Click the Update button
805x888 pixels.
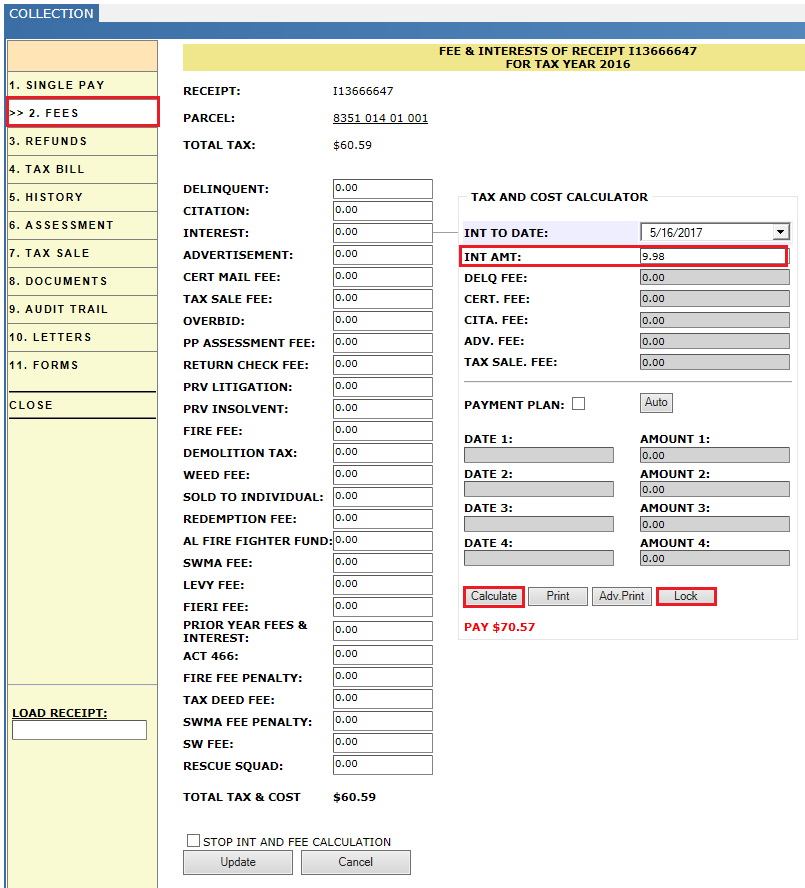[238, 862]
